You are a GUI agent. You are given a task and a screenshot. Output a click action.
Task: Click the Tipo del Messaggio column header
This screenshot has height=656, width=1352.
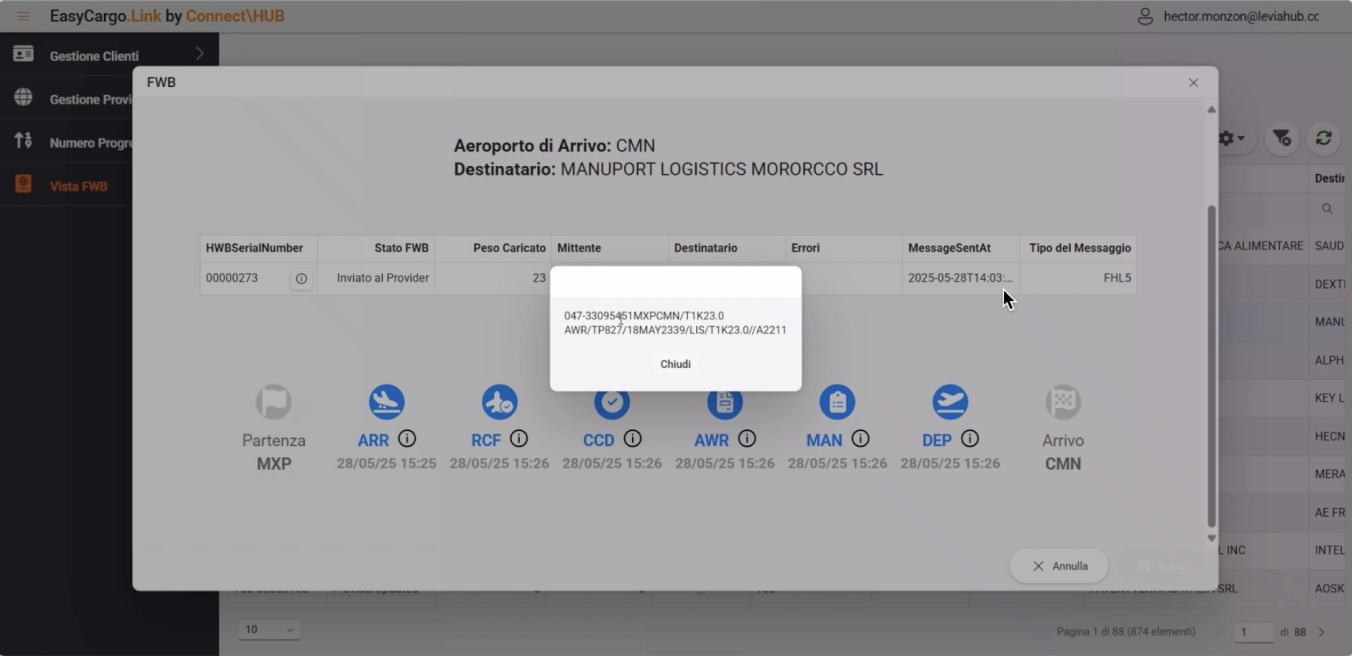[x=1077, y=248]
